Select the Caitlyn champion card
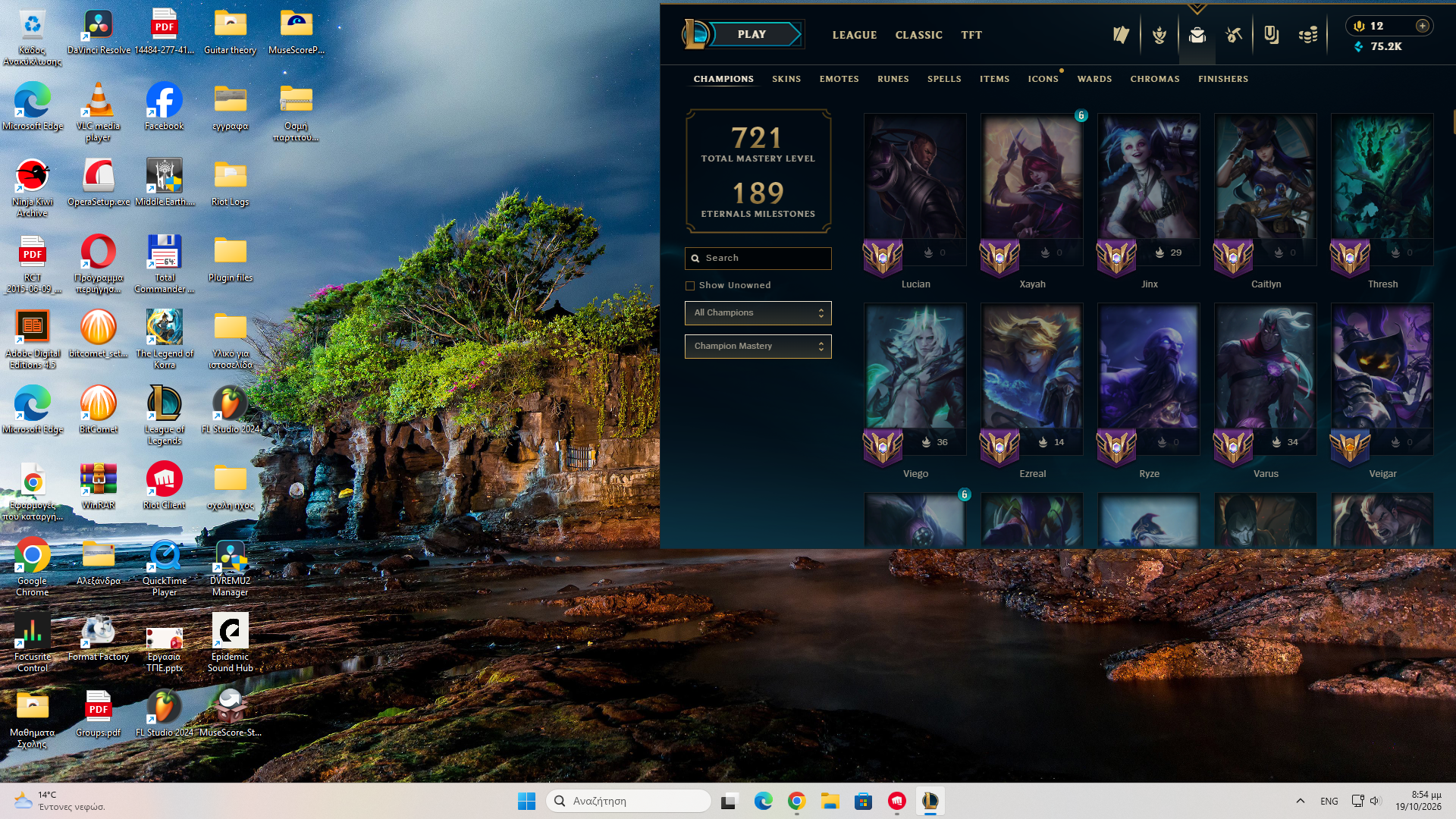1456x819 pixels. [x=1266, y=190]
